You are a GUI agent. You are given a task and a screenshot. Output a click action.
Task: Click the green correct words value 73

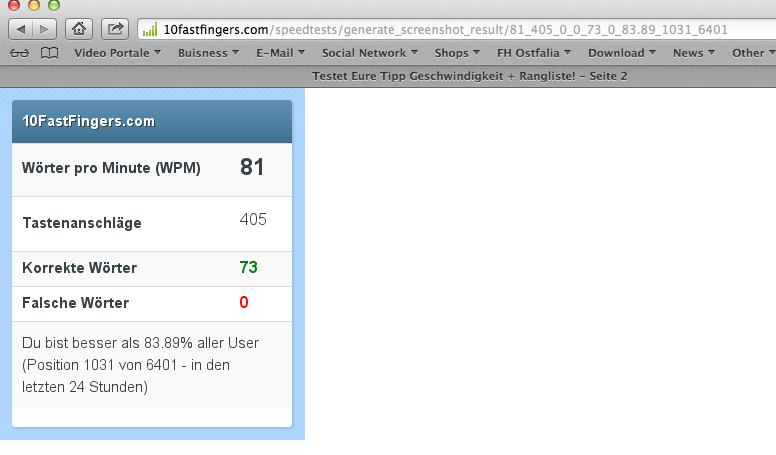coord(248,267)
